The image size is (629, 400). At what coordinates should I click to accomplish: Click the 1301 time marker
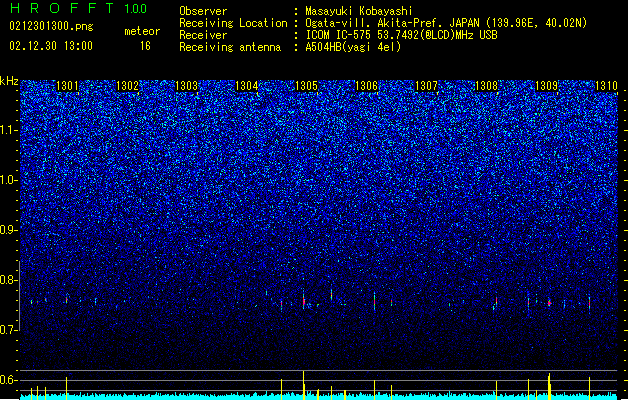(67, 86)
